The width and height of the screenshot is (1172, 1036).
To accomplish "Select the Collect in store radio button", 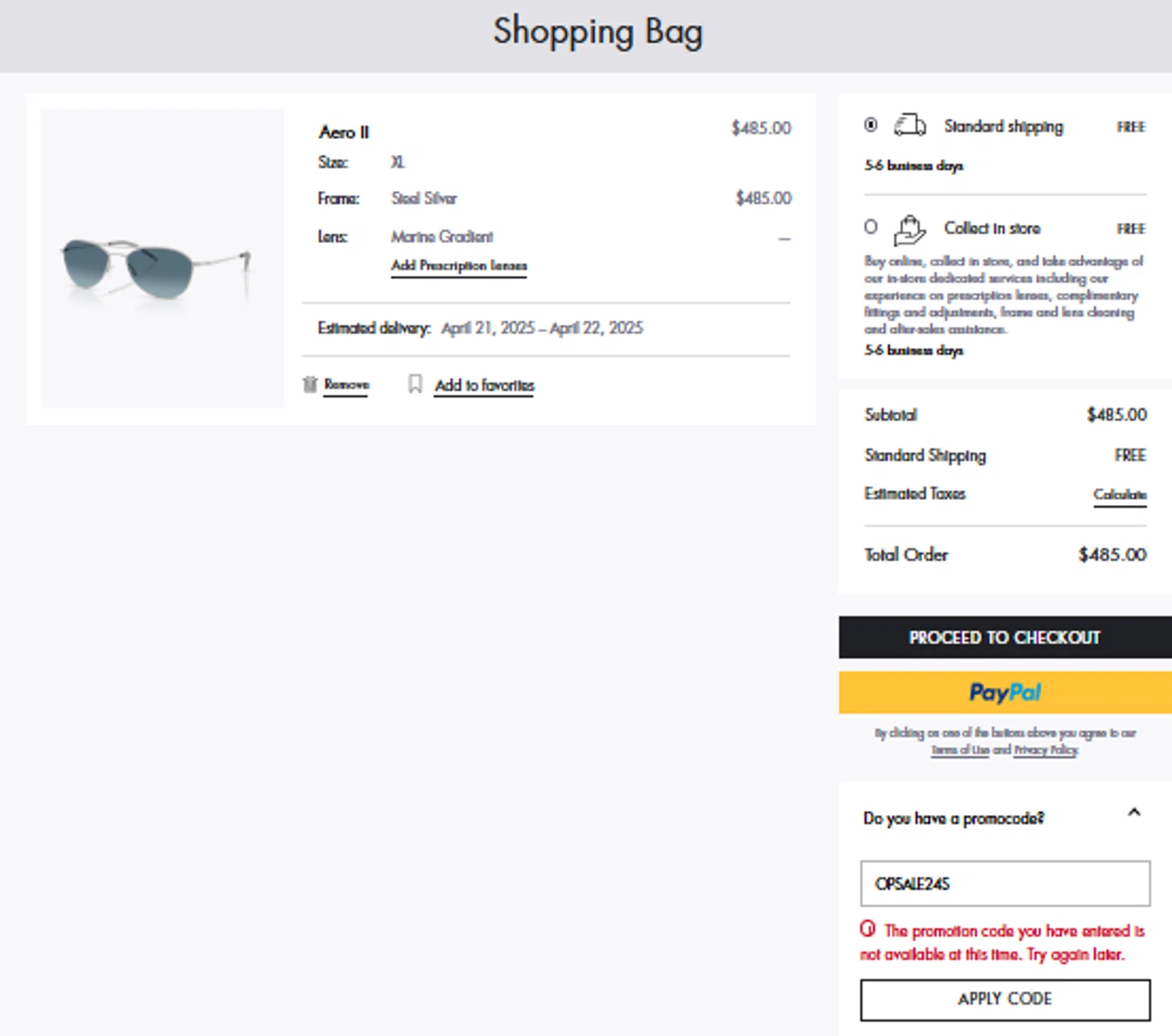I will pos(870,227).
